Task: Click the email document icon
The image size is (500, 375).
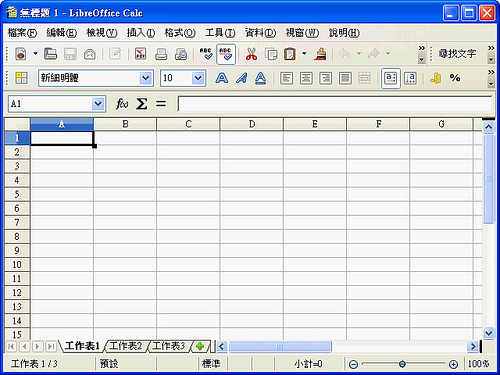Action: tap(90, 54)
